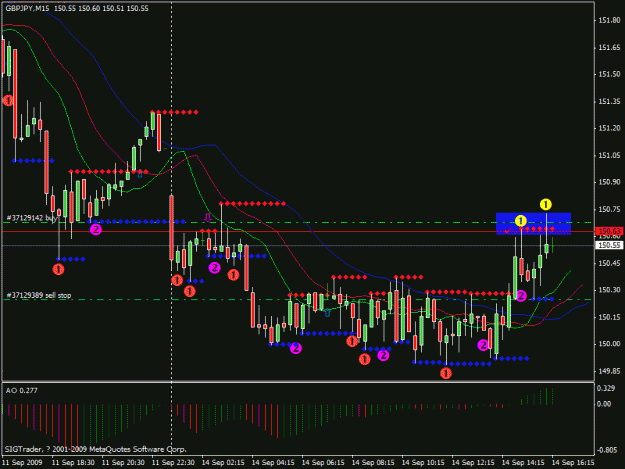Click the yellow 1 marker above the blue rectangle
Screen dimensions: 625x469
(x=546, y=204)
